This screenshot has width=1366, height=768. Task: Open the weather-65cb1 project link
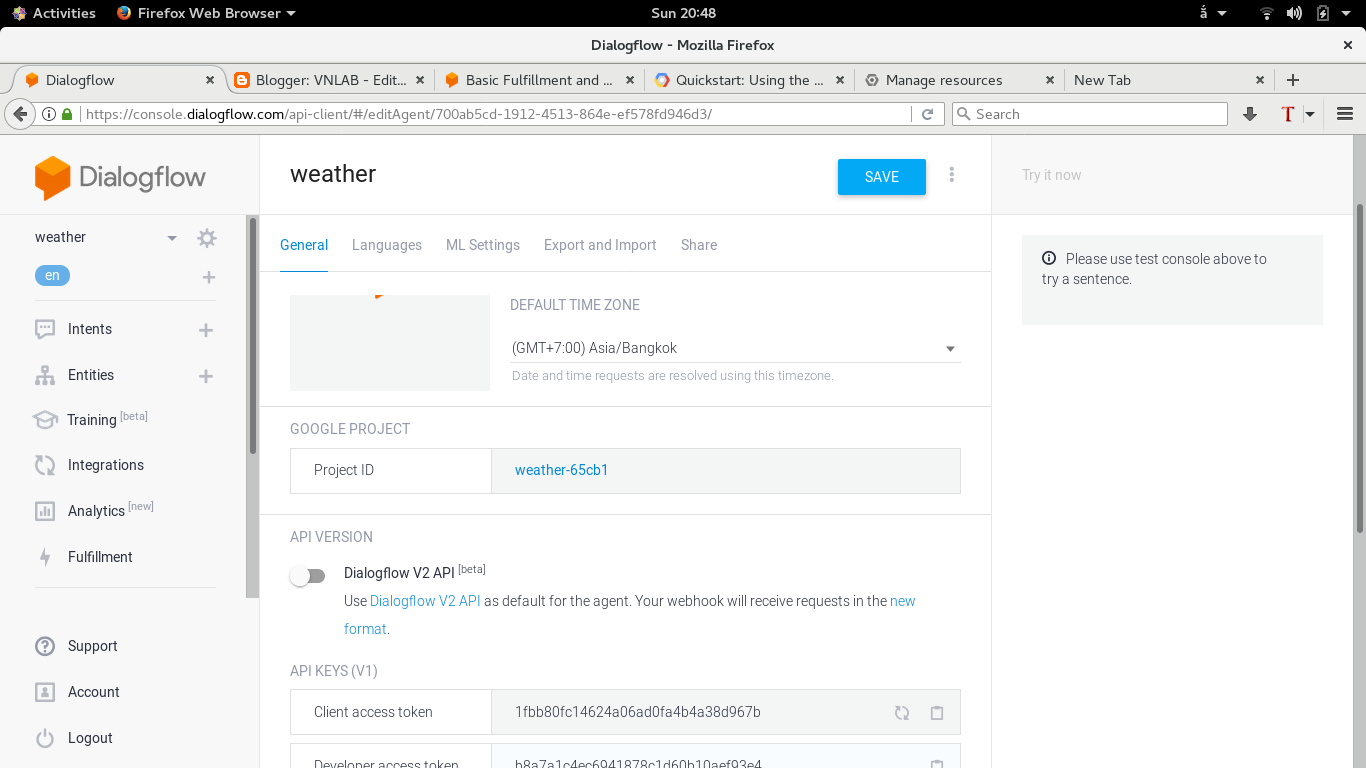(x=562, y=470)
